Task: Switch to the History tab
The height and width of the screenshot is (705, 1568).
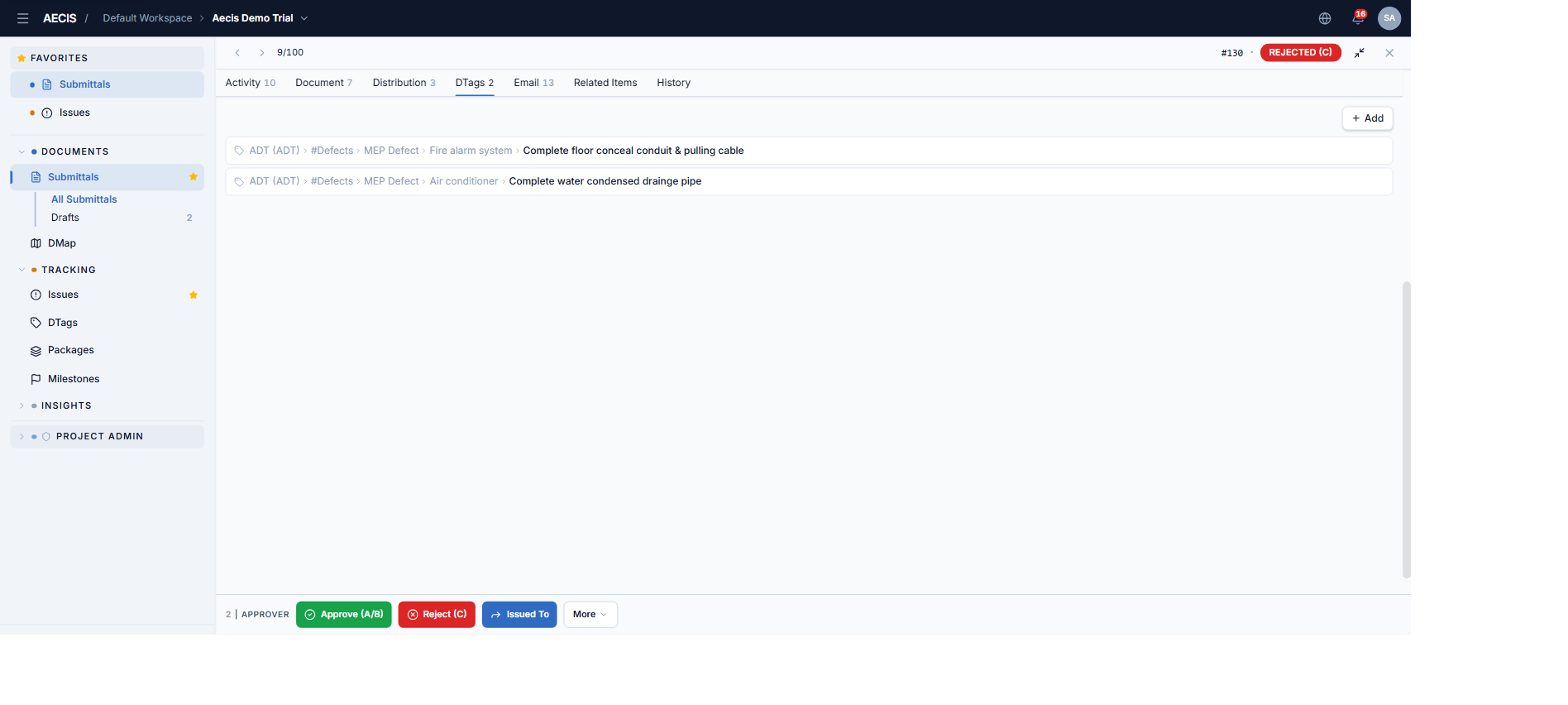Action: click(673, 83)
